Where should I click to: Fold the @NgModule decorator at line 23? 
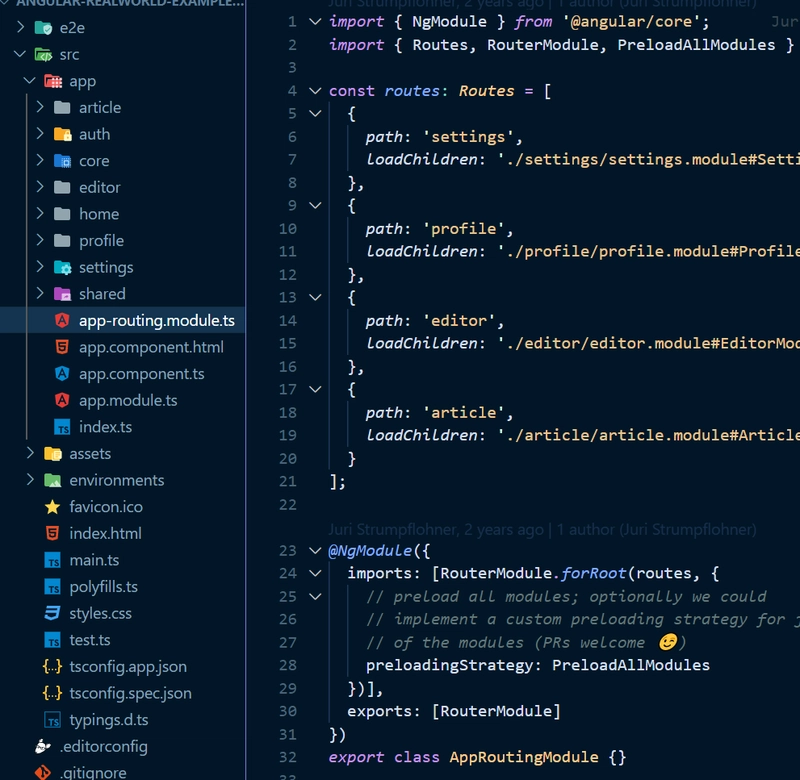click(315, 550)
